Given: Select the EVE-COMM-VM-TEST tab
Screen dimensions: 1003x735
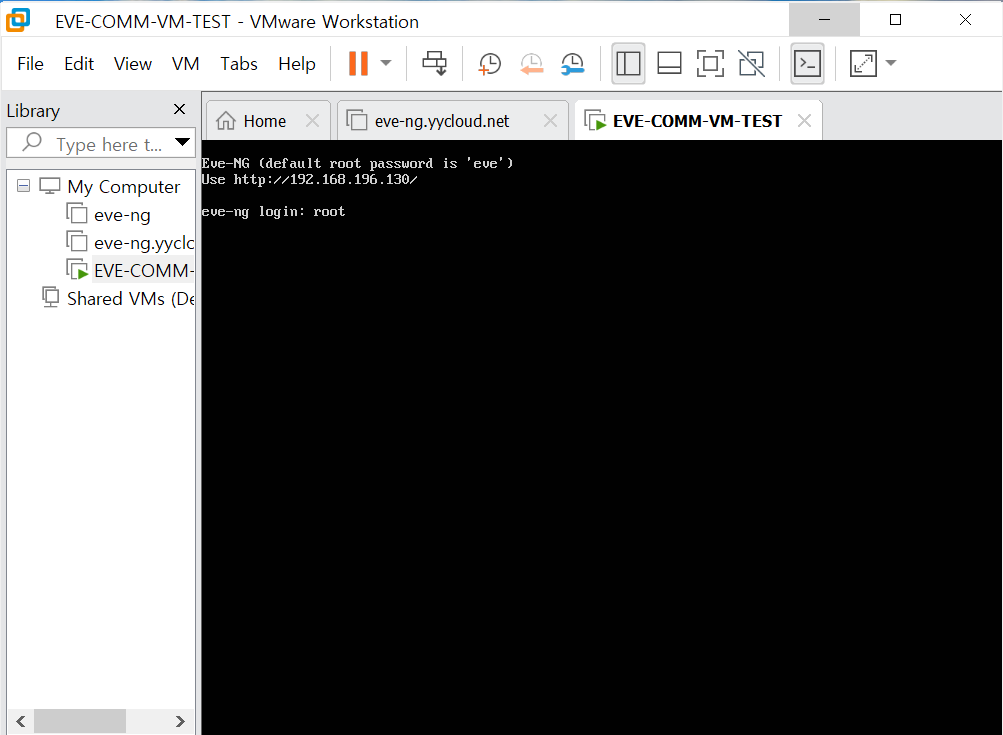Looking at the screenshot, I should click(x=697, y=121).
